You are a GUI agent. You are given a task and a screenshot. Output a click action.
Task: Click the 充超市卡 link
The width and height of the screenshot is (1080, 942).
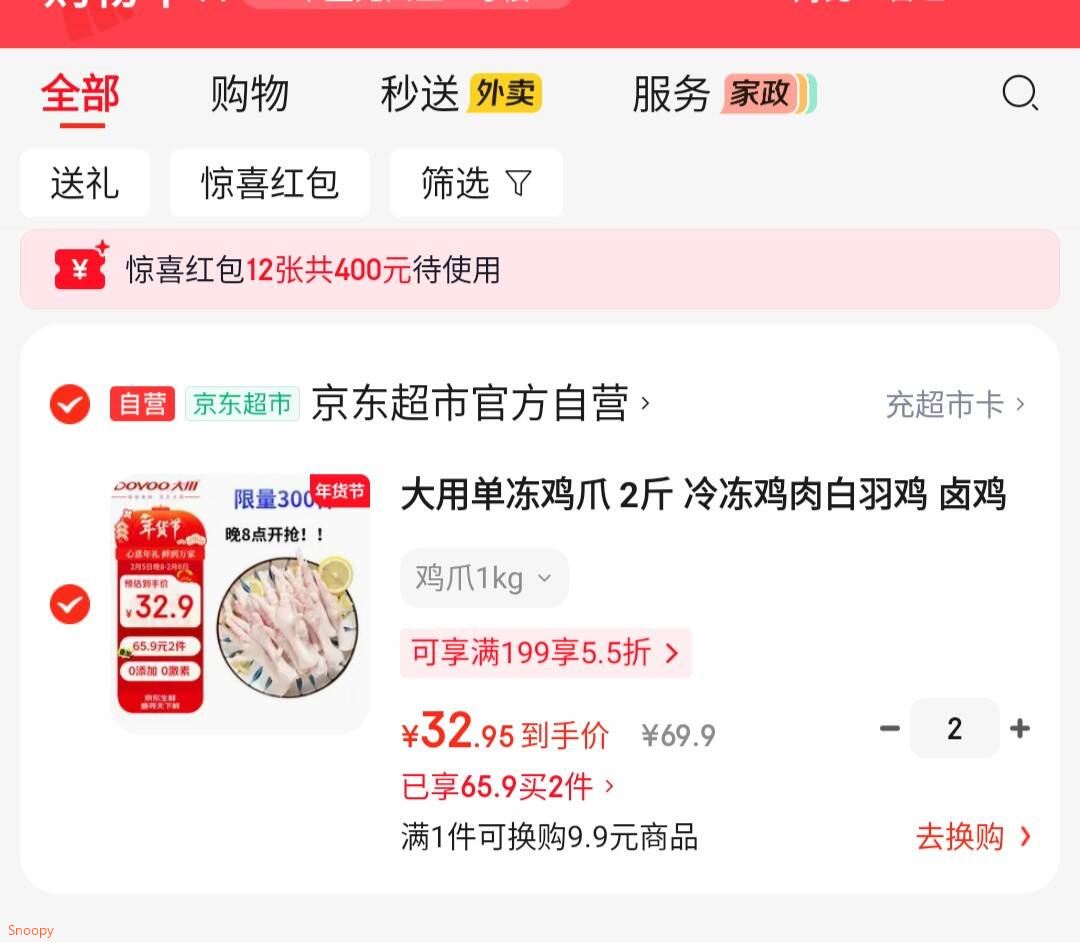click(956, 404)
